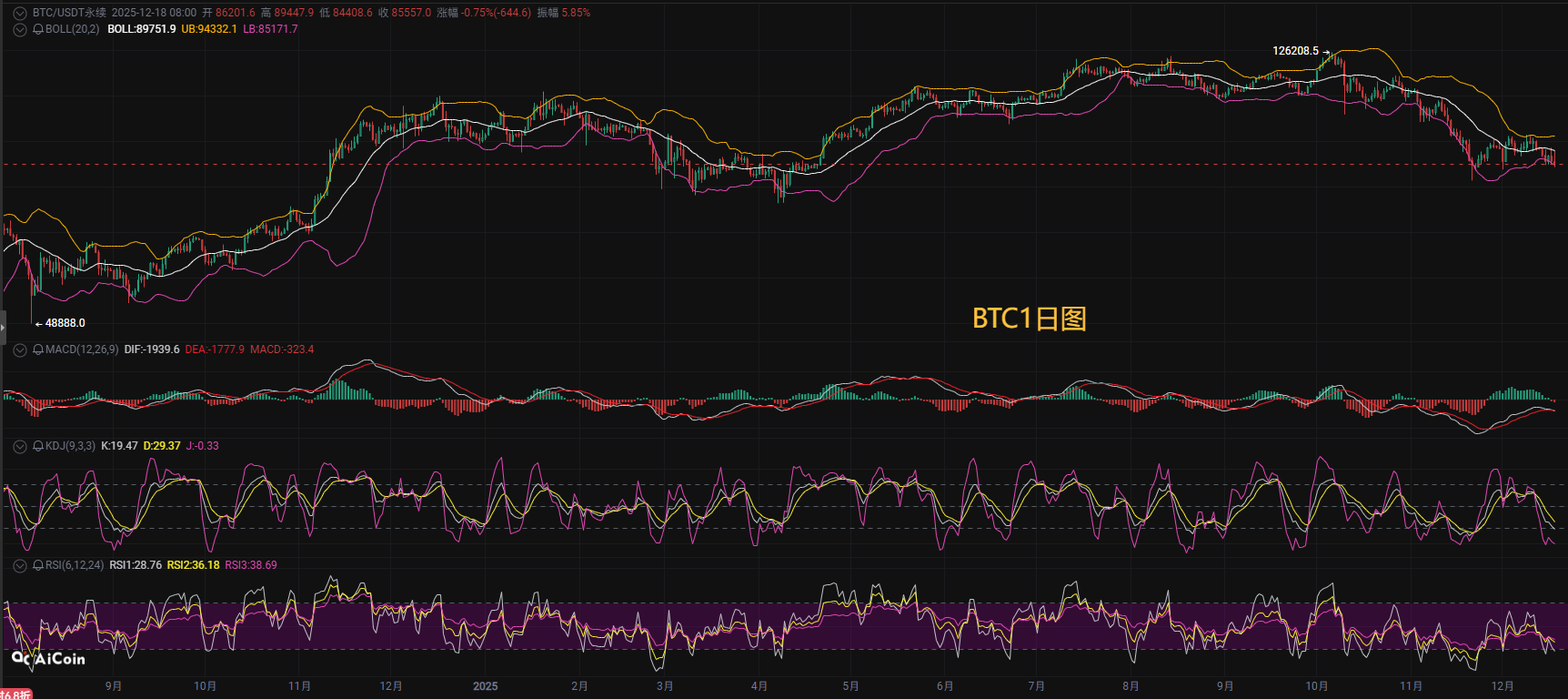Click the red discount badge at bottom-left
Image resolution: width=1568 pixels, height=699 pixels.
tap(15, 694)
